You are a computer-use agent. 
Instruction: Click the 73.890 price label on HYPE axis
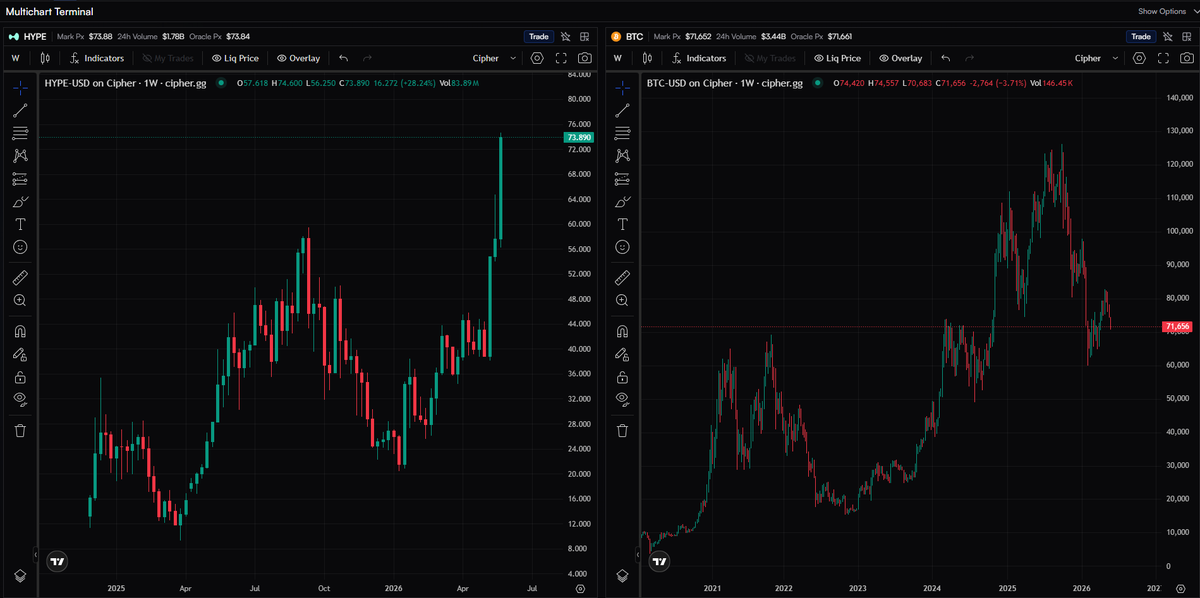[579, 137]
